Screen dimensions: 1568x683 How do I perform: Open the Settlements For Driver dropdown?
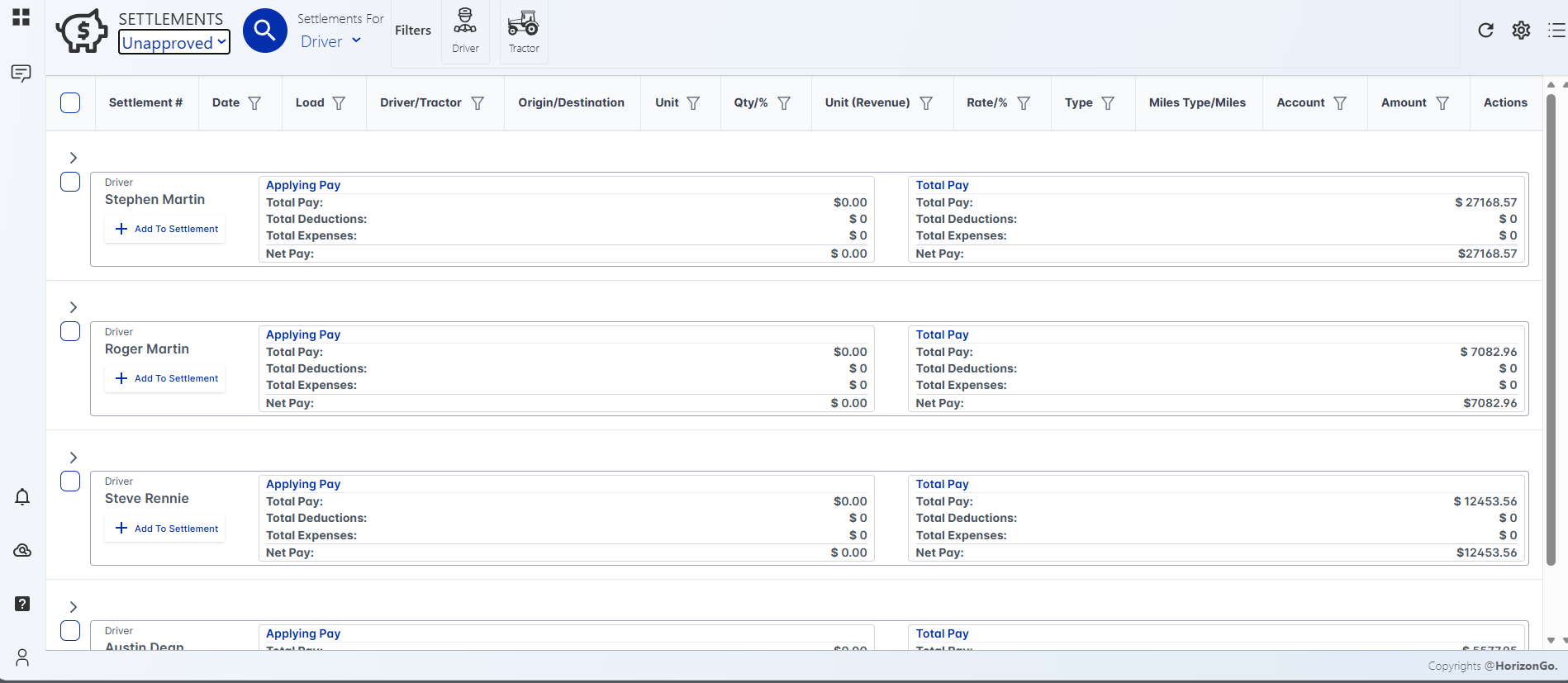330,41
